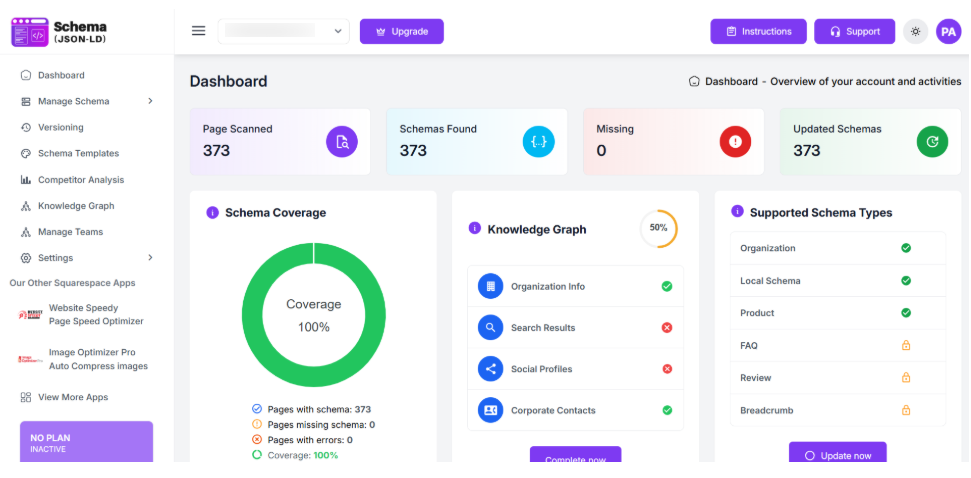Screen dimensions: 971x478
Task: Go to Schema Templates in sidebar
Action: pos(78,153)
